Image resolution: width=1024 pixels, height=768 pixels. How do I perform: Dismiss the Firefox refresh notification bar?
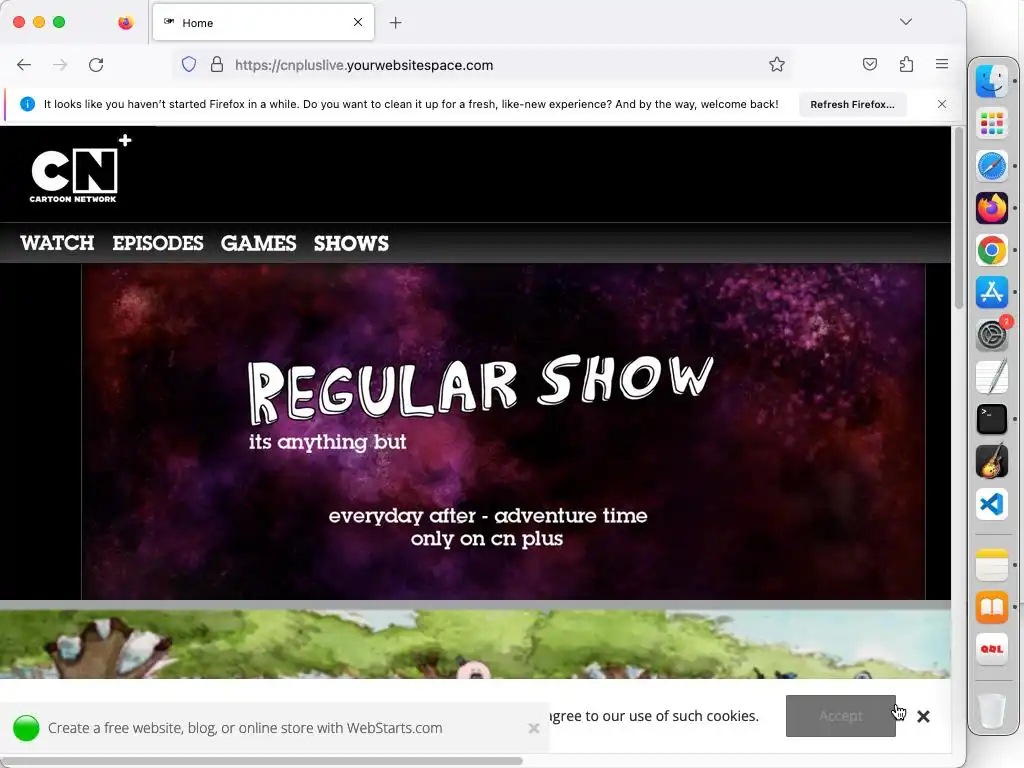(x=942, y=104)
